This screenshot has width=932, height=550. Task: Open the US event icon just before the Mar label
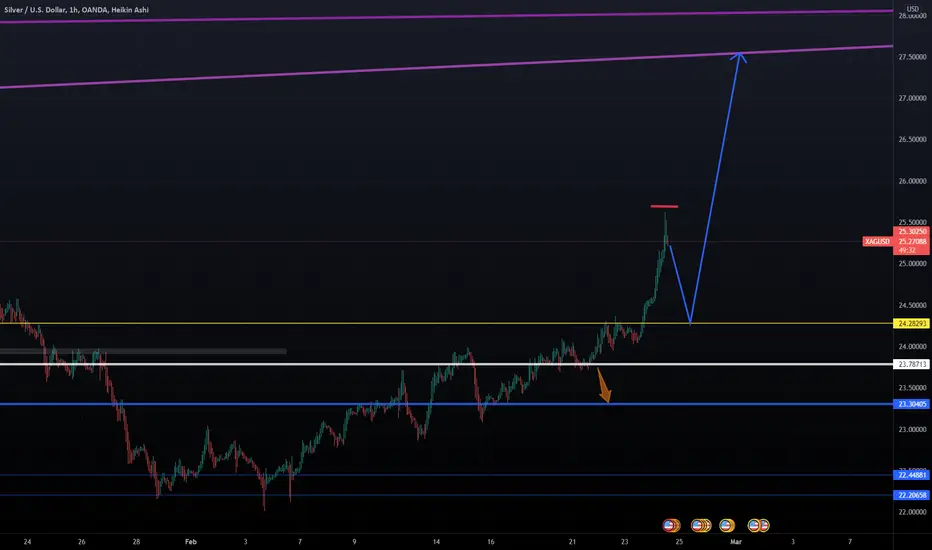[726, 526]
